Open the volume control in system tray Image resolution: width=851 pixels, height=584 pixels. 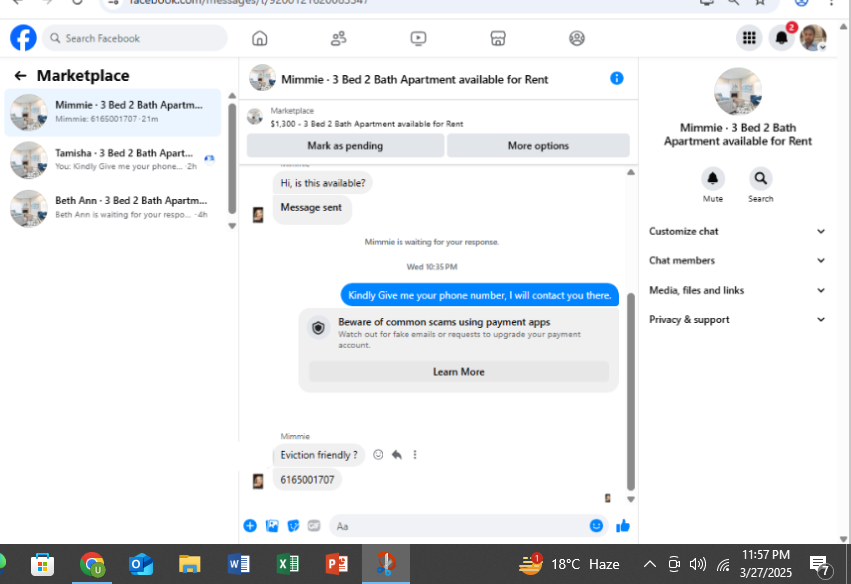tap(697, 564)
